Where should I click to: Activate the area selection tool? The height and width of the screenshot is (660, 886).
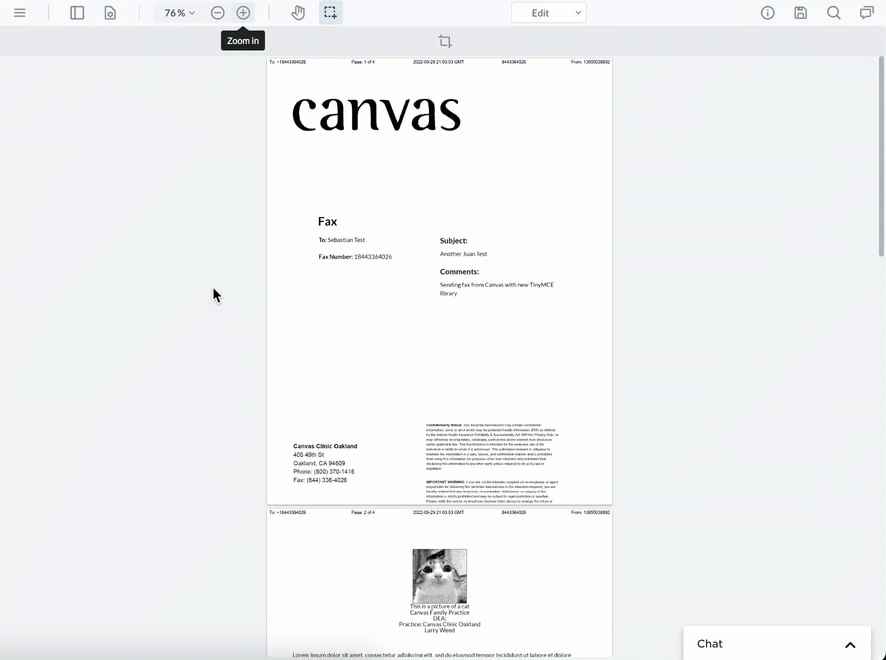(330, 13)
